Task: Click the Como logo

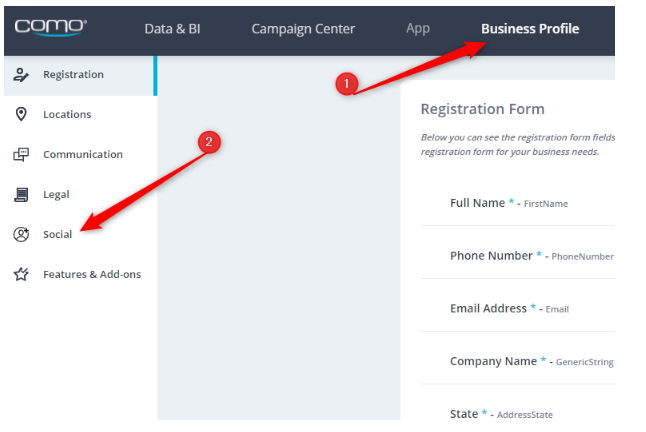Action: pyautogui.click(x=51, y=27)
